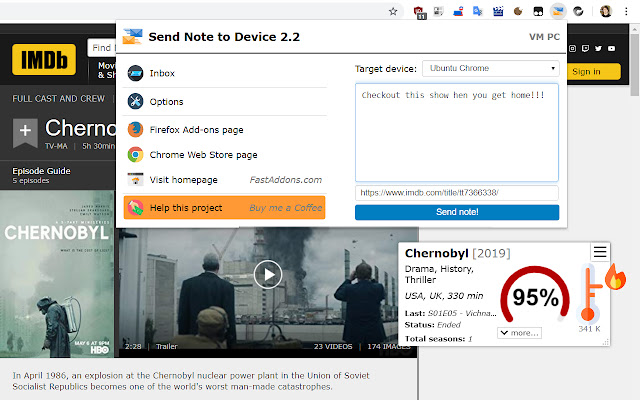Open Chrome's three-dot menu
Image resolution: width=640 pixels, height=400 pixels.
629,12
